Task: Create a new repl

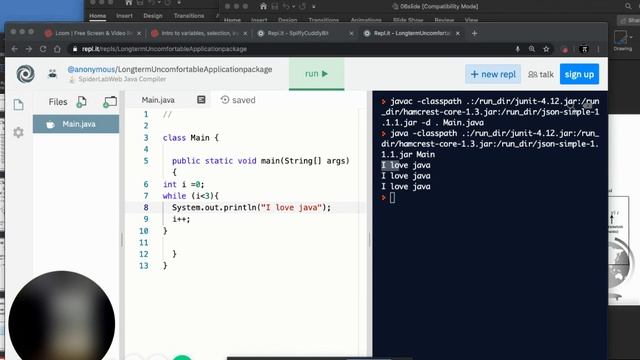Action: [x=493, y=74]
